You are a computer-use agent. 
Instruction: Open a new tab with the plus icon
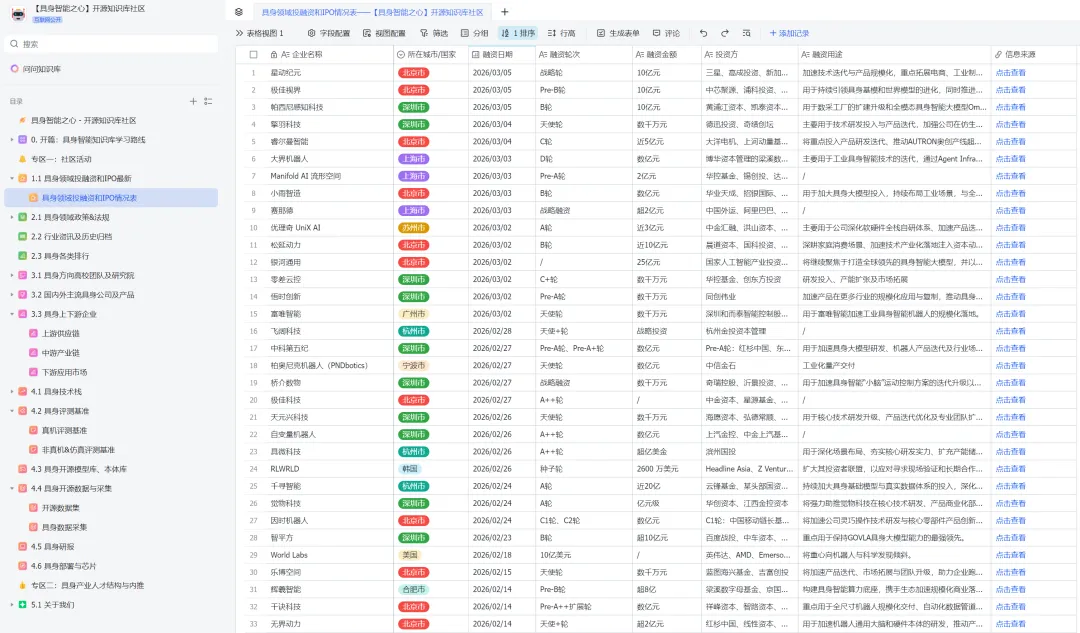pos(504,12)
